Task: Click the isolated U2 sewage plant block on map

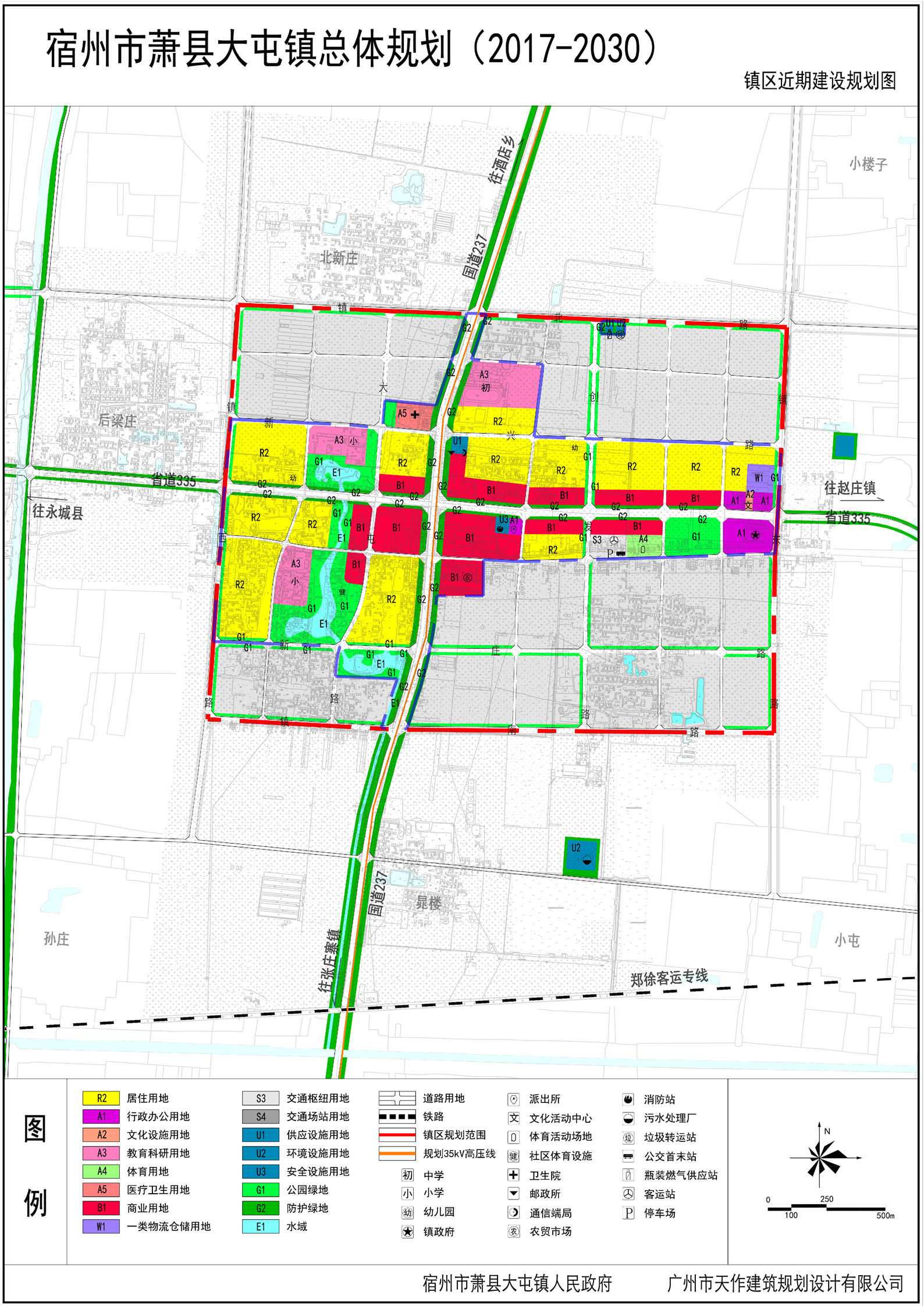Action: click(581, 855)
